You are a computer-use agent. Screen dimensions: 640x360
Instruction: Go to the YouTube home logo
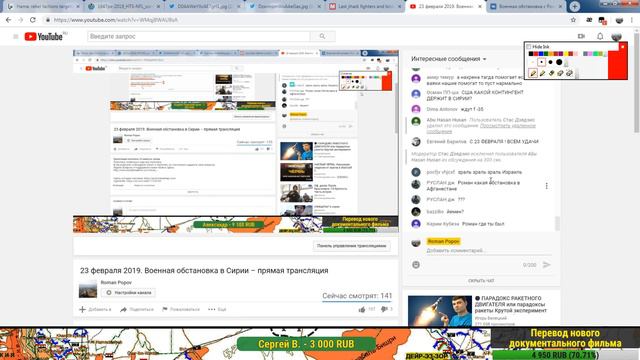coord(44,36)
